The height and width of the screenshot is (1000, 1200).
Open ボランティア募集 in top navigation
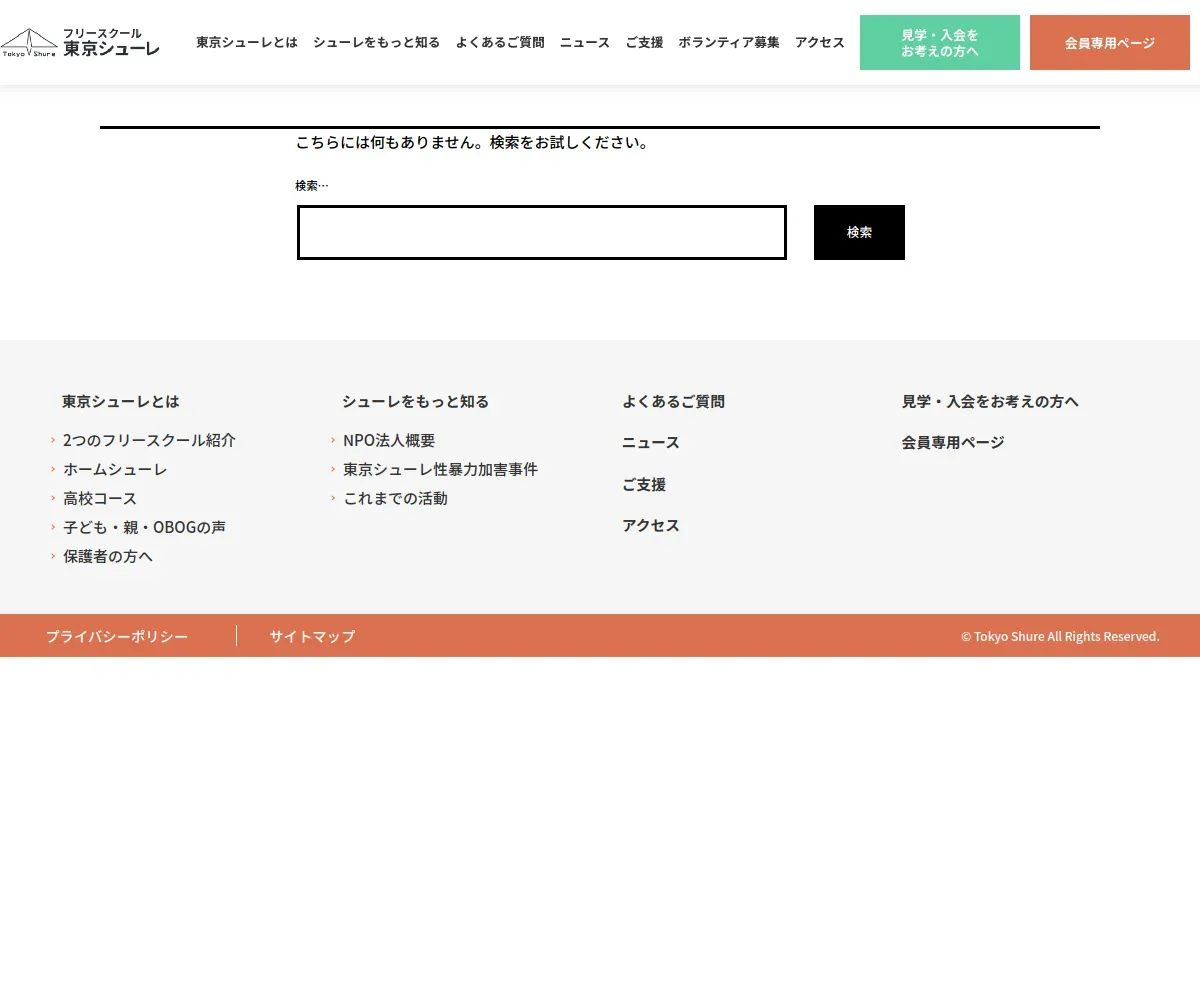tap(729, 42)
